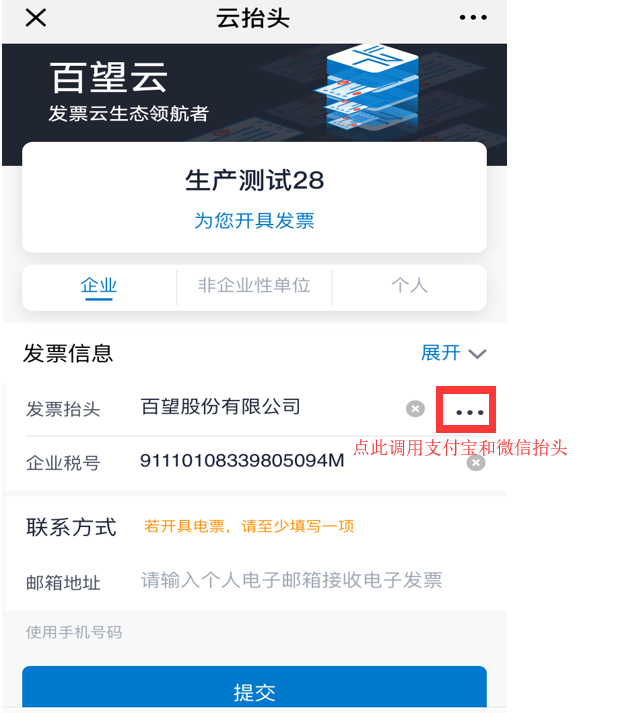The height and width of the screenshot is (713, 633).
Task: Clear the 企业税号 field with X icon
Action: tap(476, 463)
